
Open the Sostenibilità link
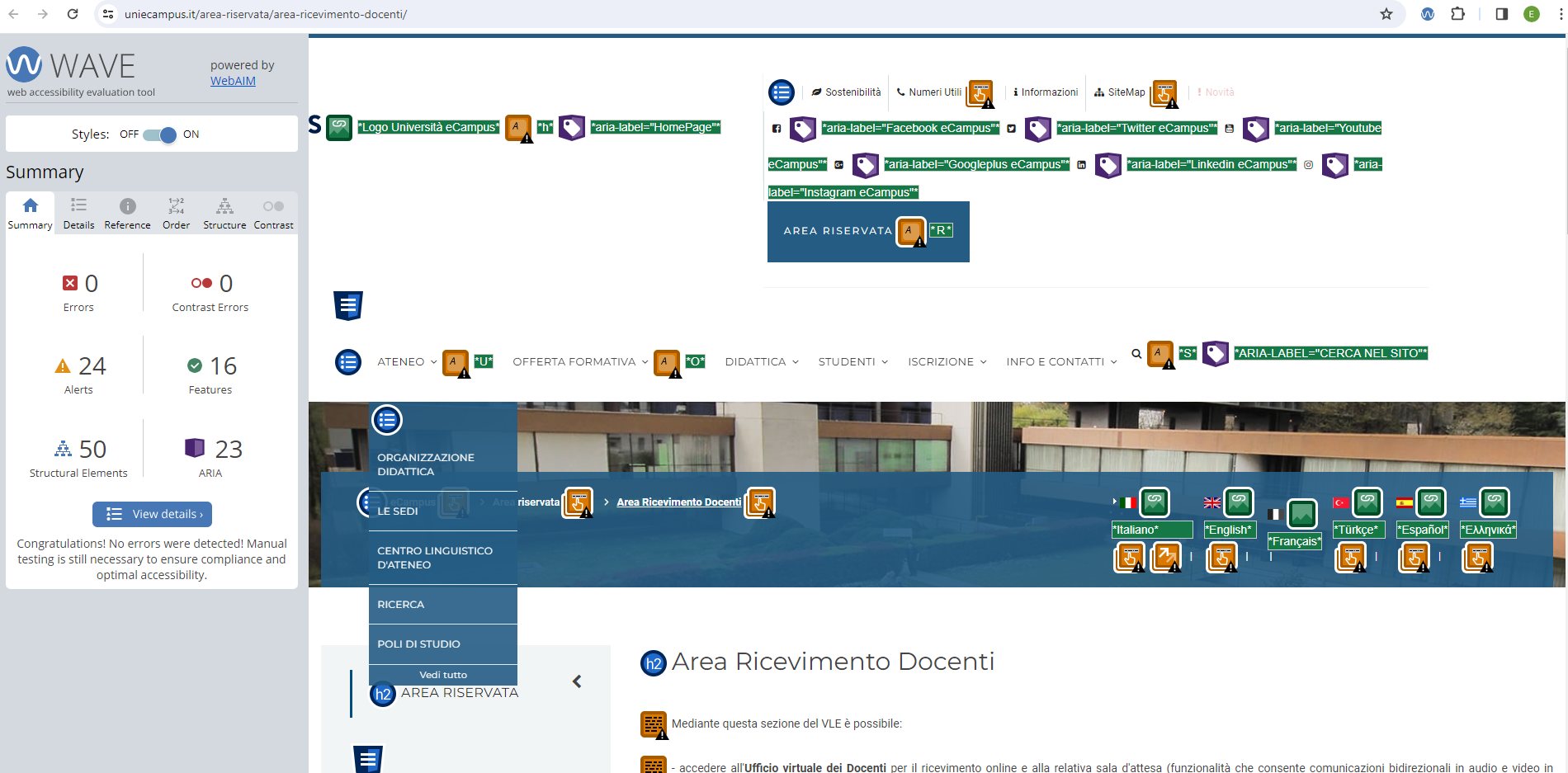(846, 92)
